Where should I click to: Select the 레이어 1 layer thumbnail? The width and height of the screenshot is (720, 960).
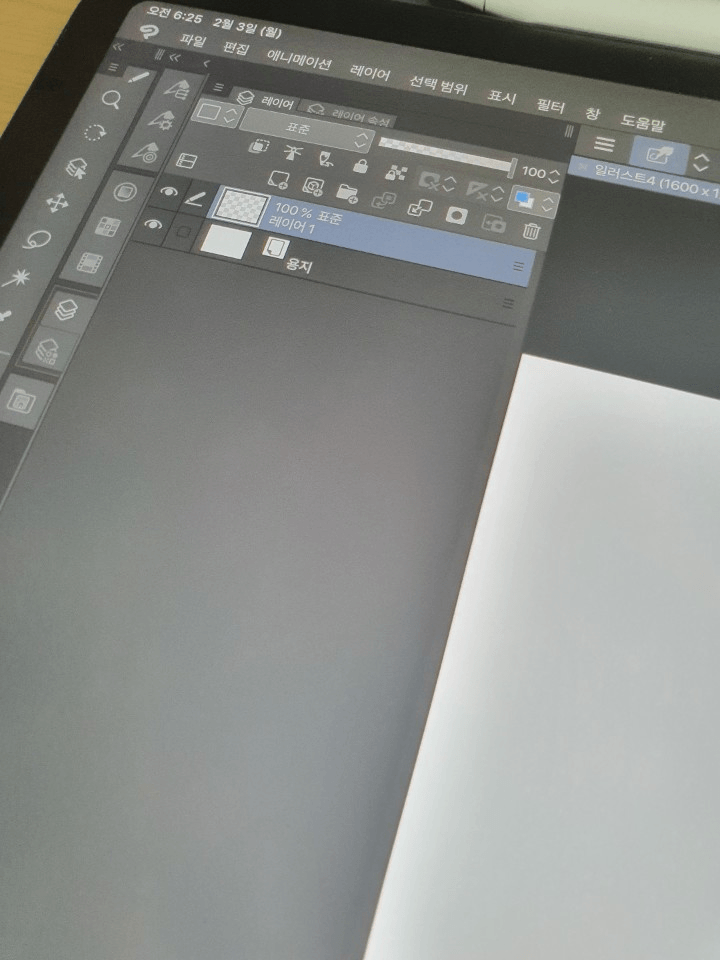click(x=243, y=208)
